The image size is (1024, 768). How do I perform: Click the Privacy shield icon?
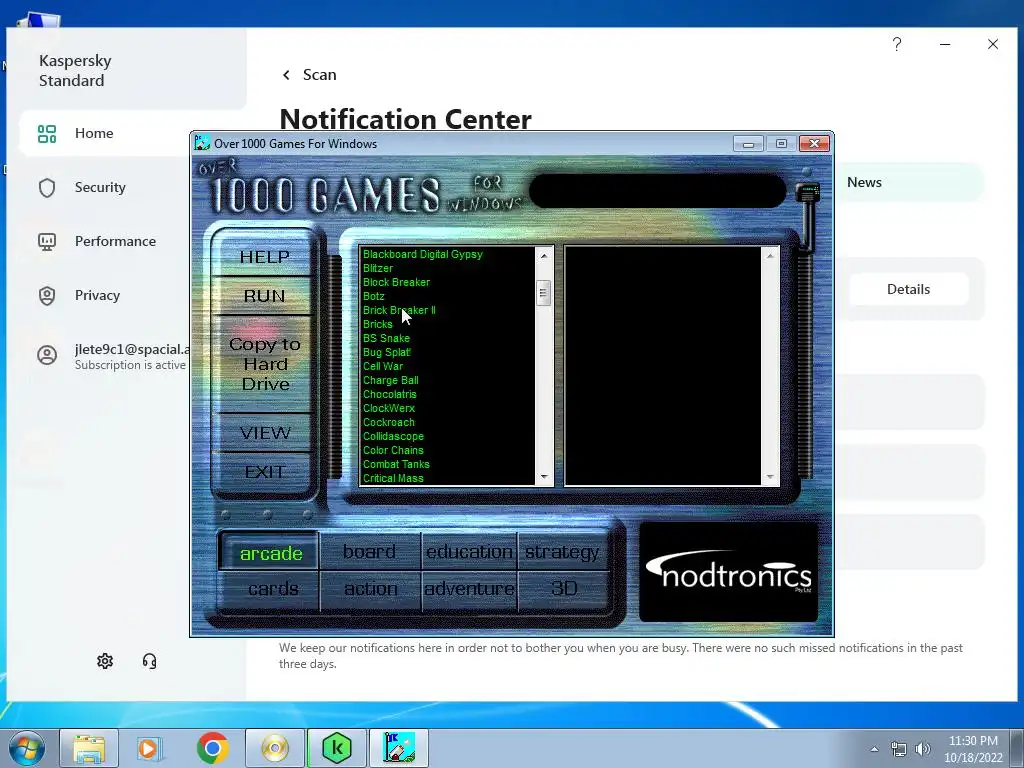click(x=47, y=296)
